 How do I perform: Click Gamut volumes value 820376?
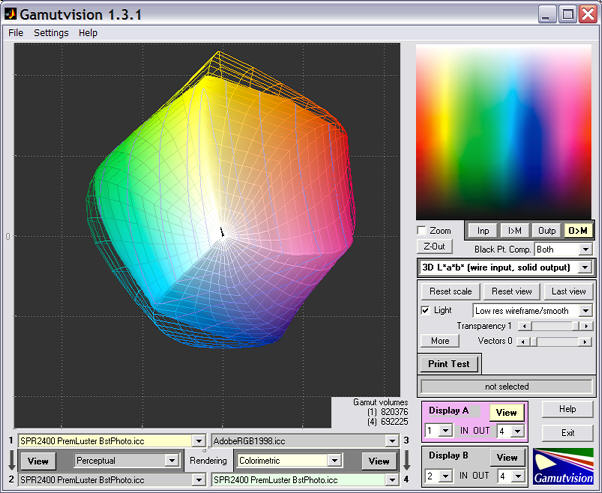pos(394,412)
